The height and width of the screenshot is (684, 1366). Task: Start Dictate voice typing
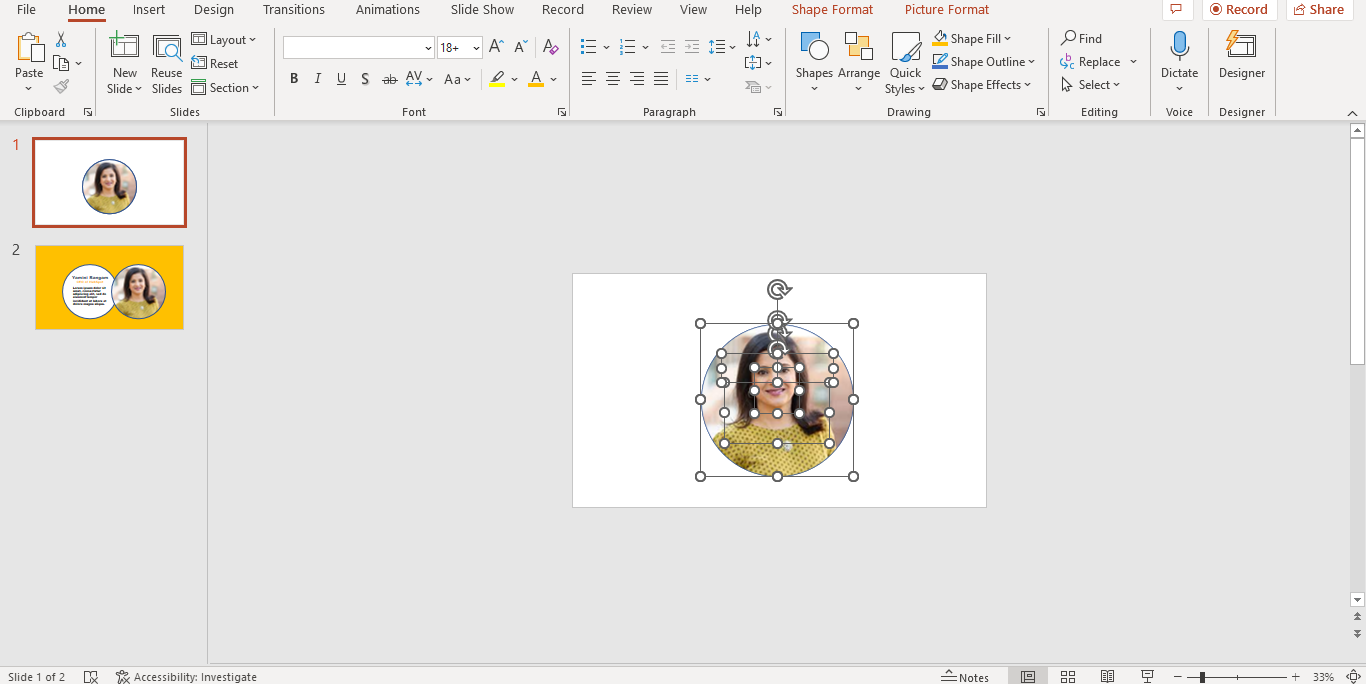[1179, 60]
